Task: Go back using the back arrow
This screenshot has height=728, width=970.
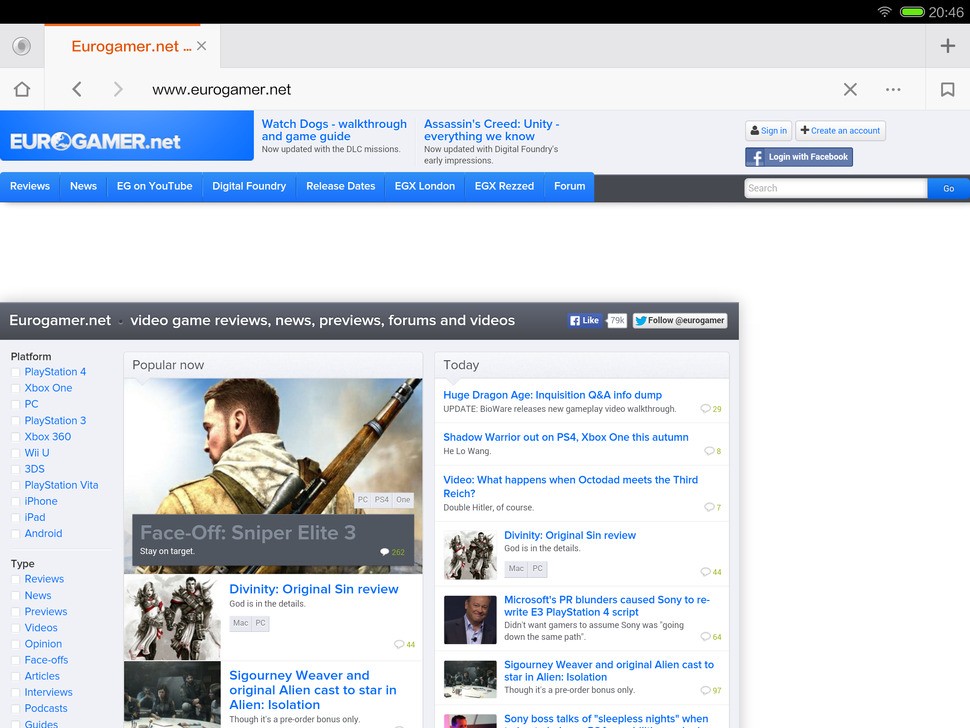Action: pos(77,89)
